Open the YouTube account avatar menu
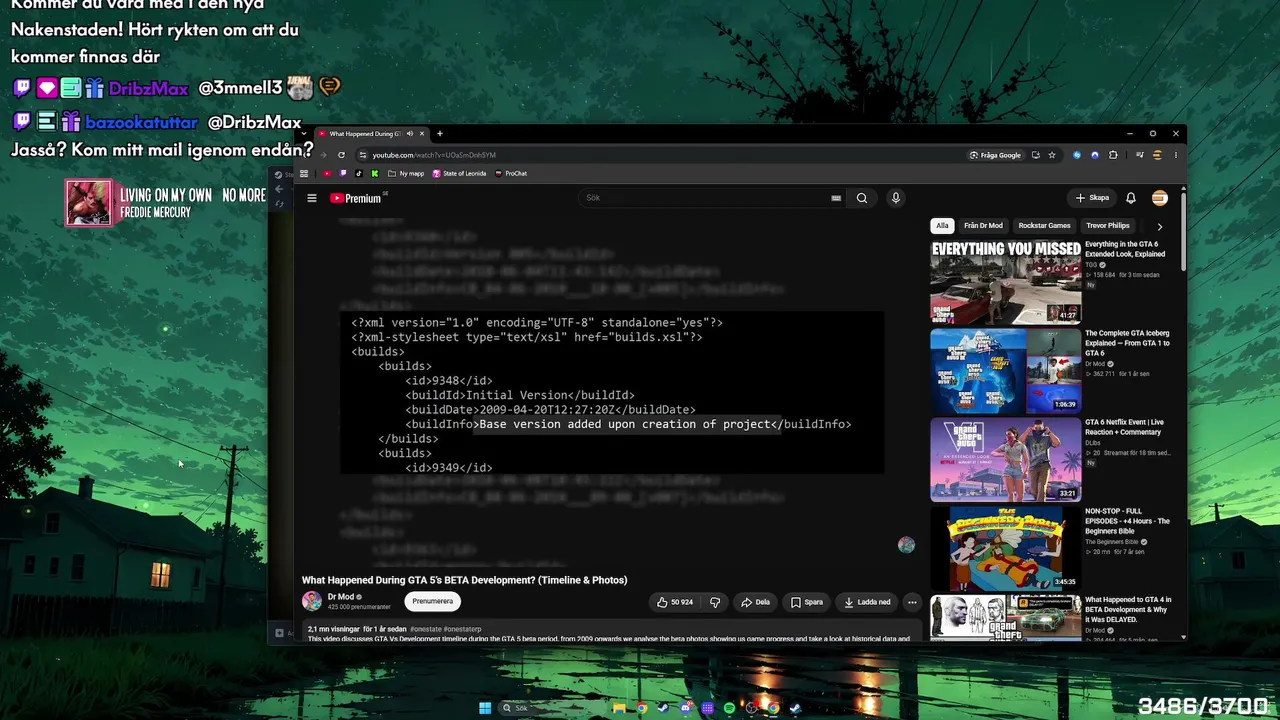This screenshot has width=1280, height=720. [x=1160, y=198]
